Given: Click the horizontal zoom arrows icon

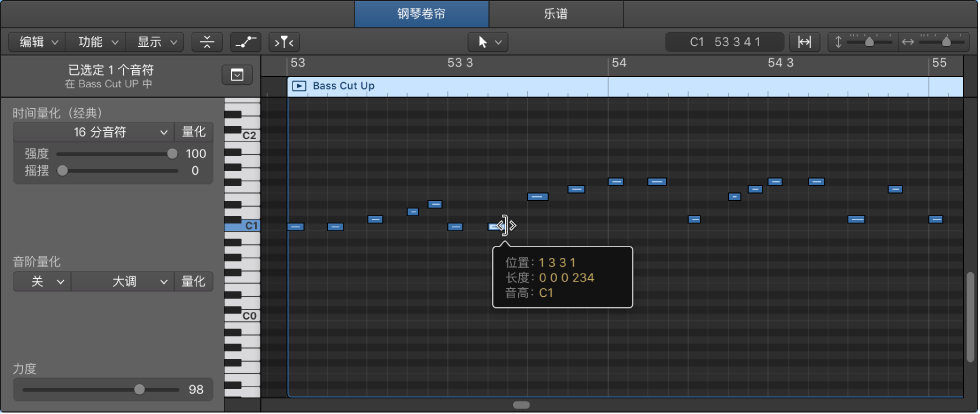Looking at the screenshot, I should click(908, 42).
